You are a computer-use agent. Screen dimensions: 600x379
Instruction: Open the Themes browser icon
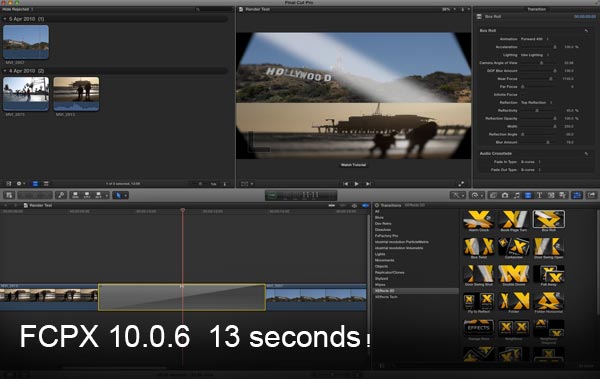pyautogui.click(x=562, y=195)
